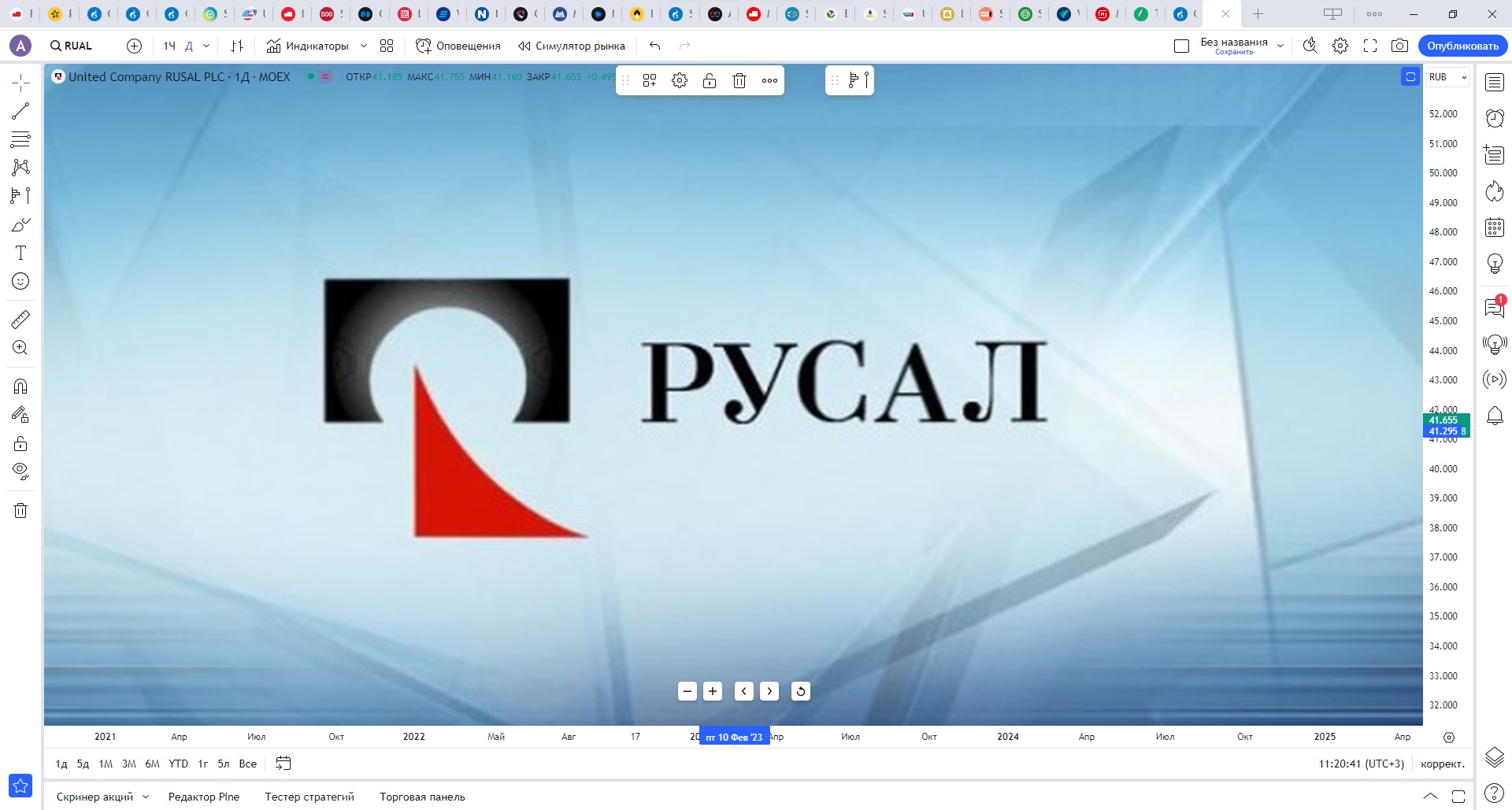Viewport: 1512px width, 810px height.
Task: Open the chats panel with notification badge
Action: pyautogui.click(x=1495, y=307)
